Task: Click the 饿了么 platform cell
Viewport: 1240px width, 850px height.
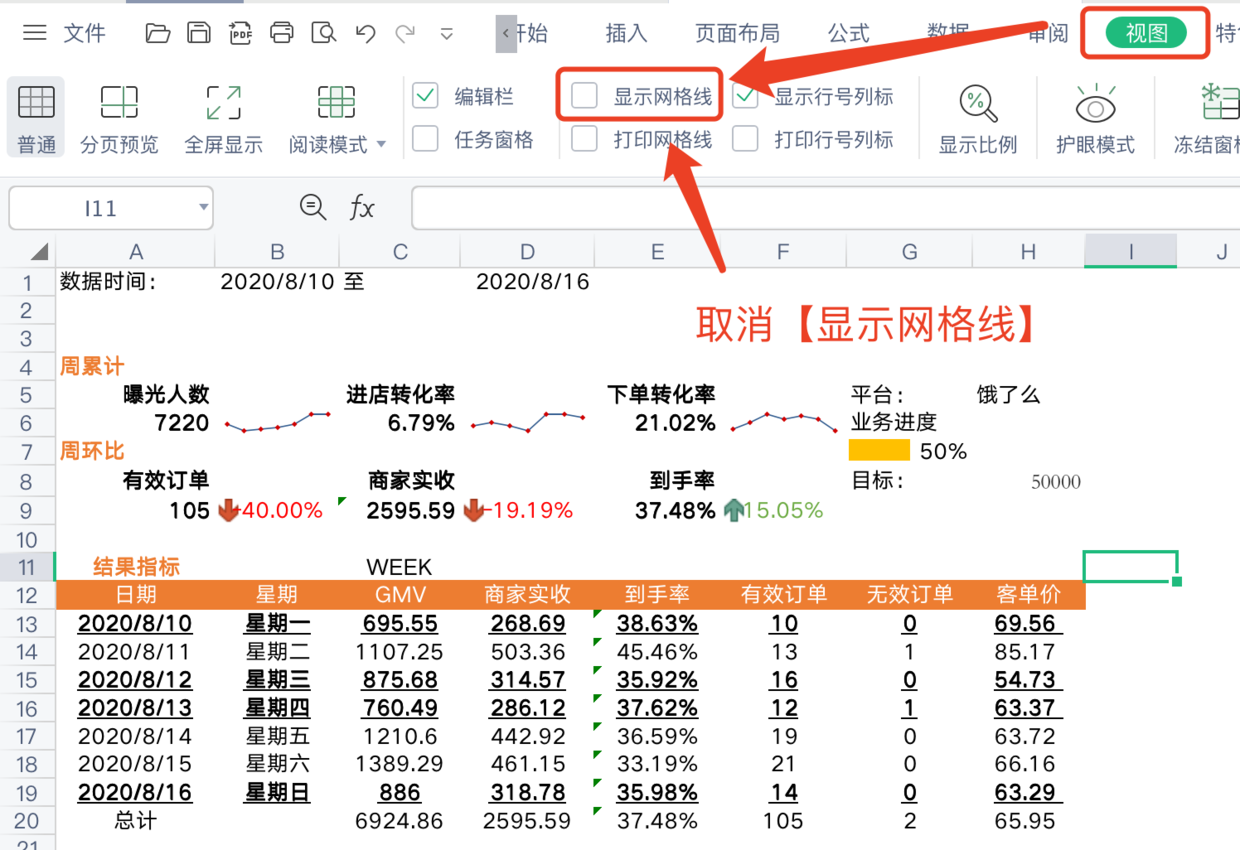Action: (x=1008, y=394)
